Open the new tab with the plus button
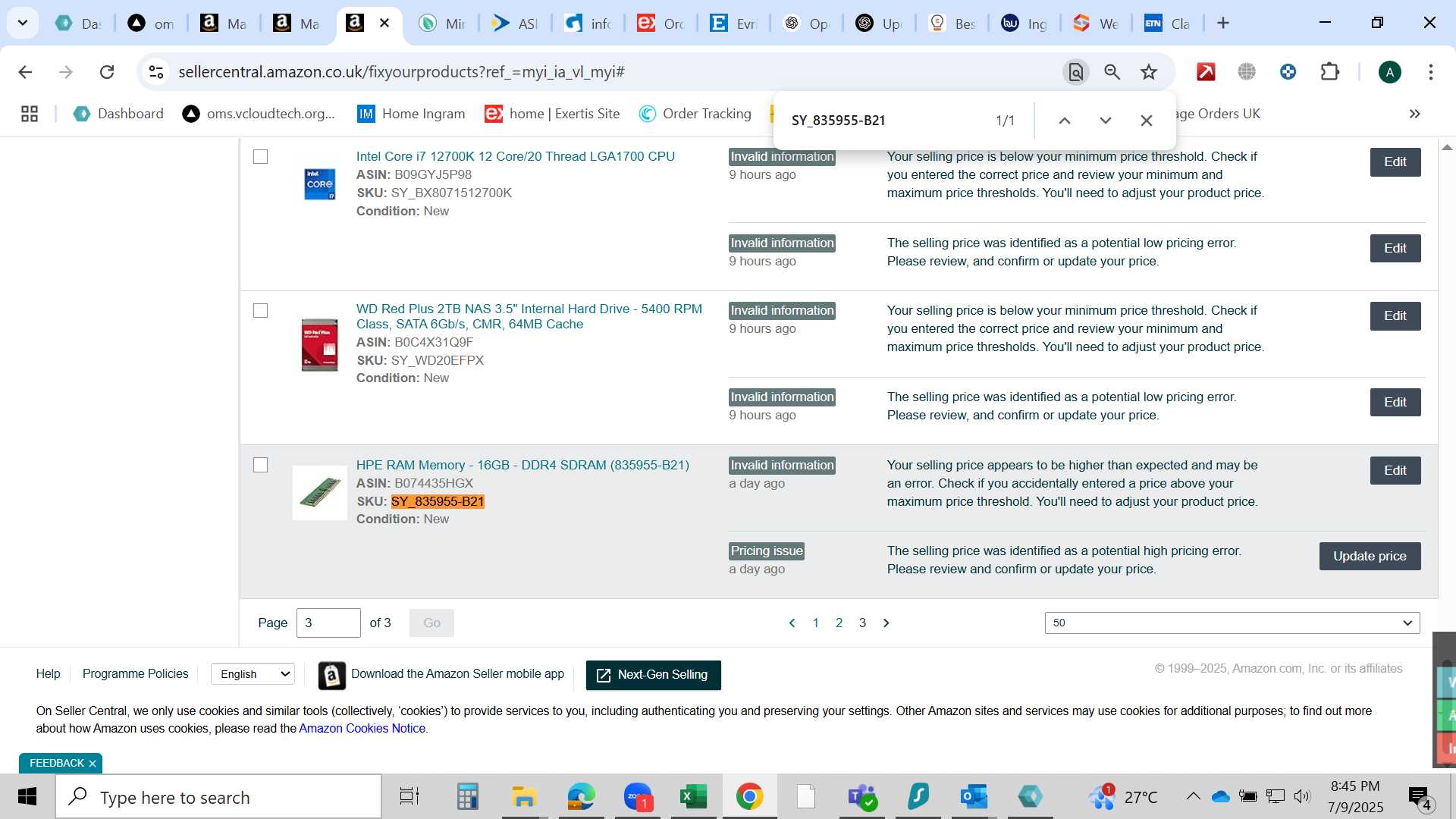1456x819 pixels. [x=1223, y=23]
